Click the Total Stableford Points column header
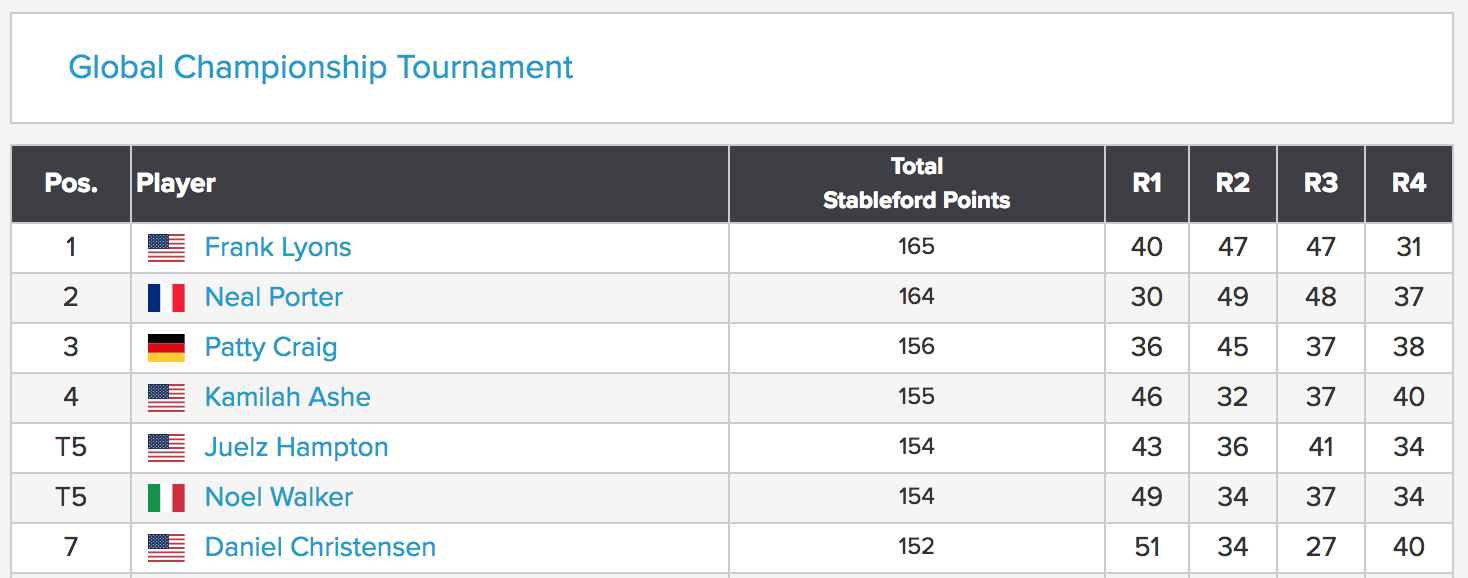Image resolution: width=1468 pixels, height=578 pixels. (x=917, y=184)
